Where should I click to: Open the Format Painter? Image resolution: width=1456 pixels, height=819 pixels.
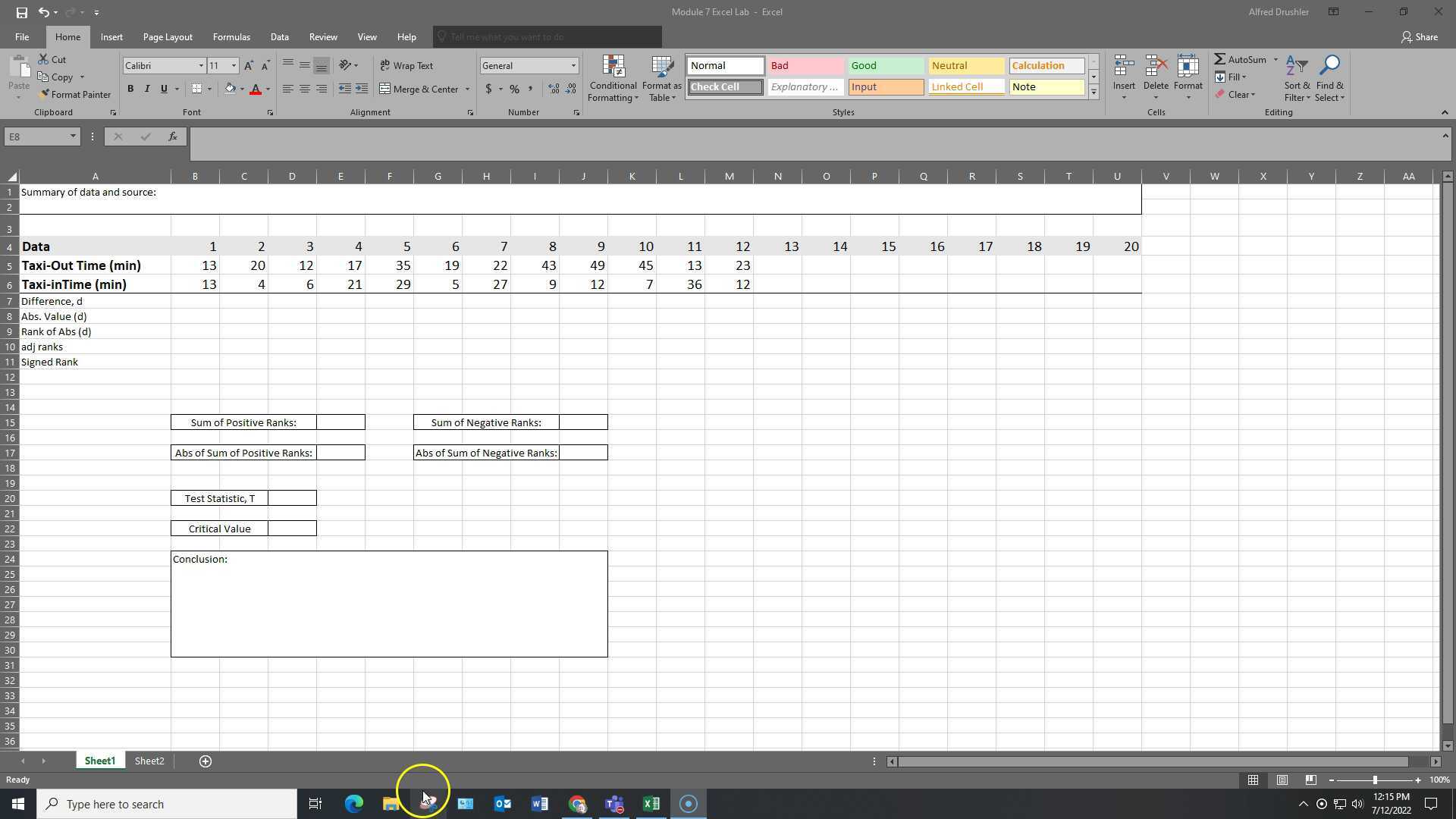coord(75,94)
